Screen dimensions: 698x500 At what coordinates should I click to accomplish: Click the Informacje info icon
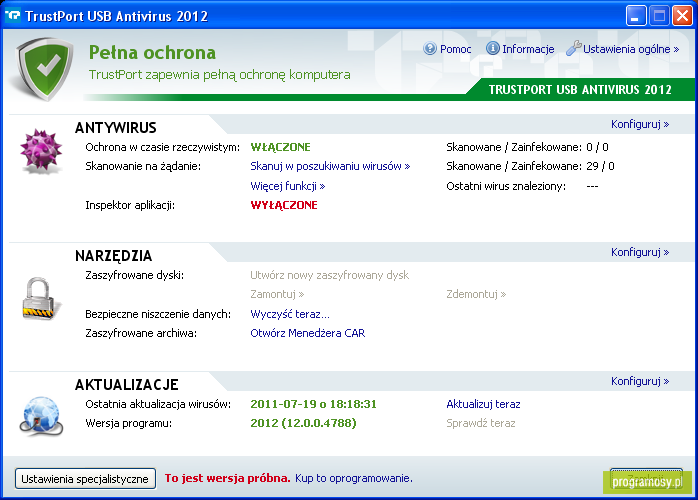click(x=492, y=48)
